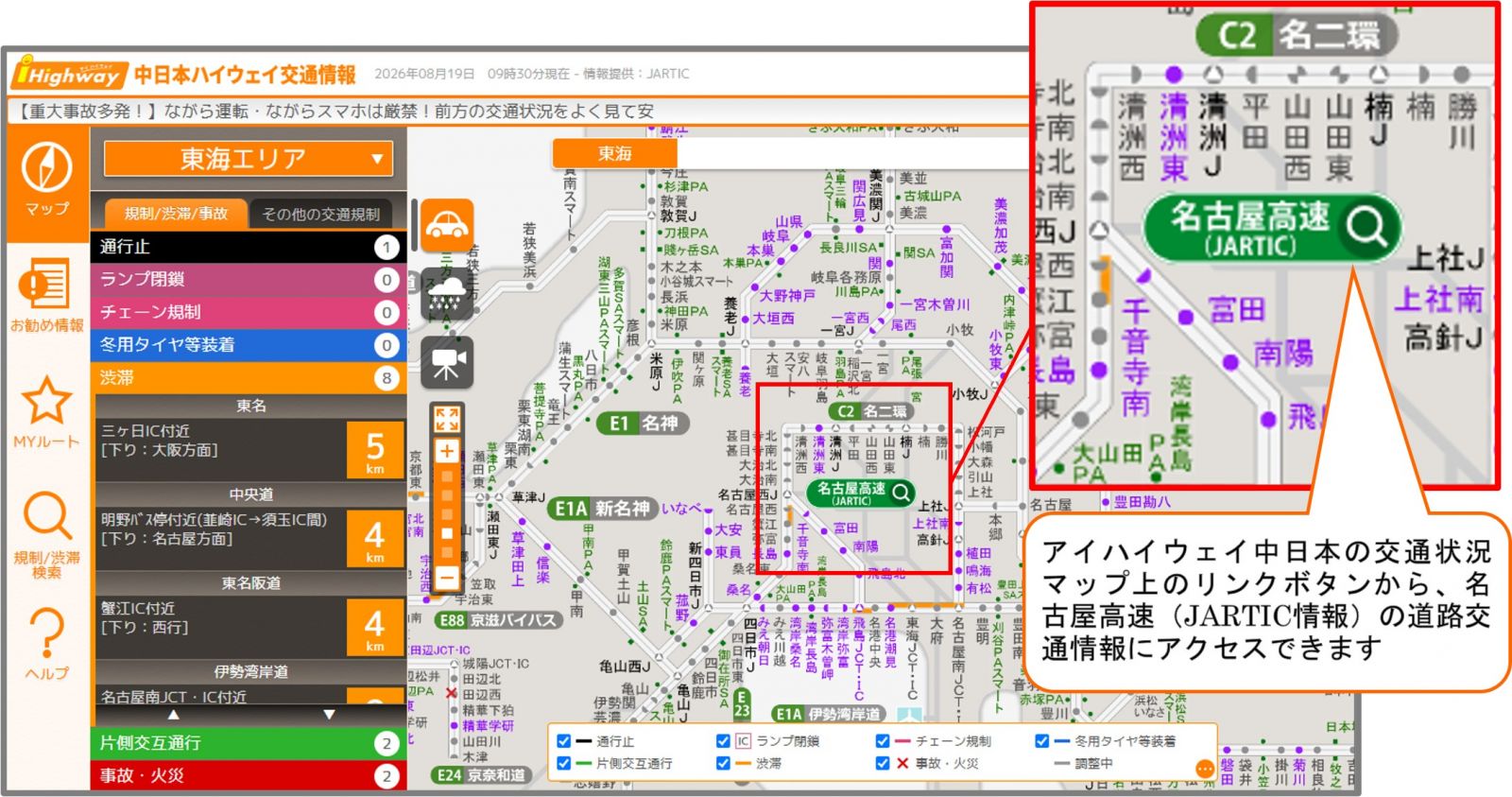Viewport: 1512px width, 797px height.
Task: Select 明野バス停付近 4km congestion entry
Action: pyautogui.click(x=250, y=537)
